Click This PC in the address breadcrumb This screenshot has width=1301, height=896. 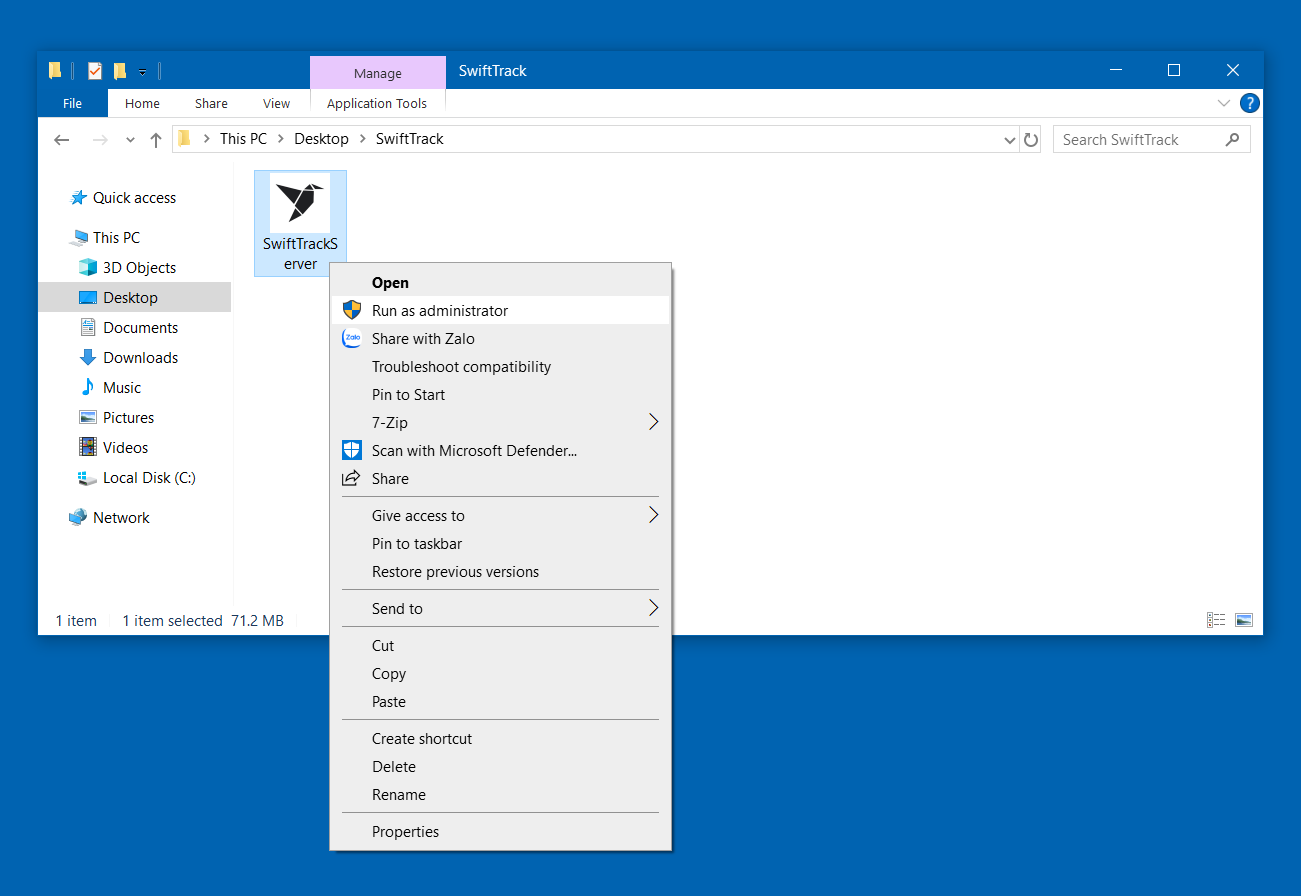(x=243, y=139)
